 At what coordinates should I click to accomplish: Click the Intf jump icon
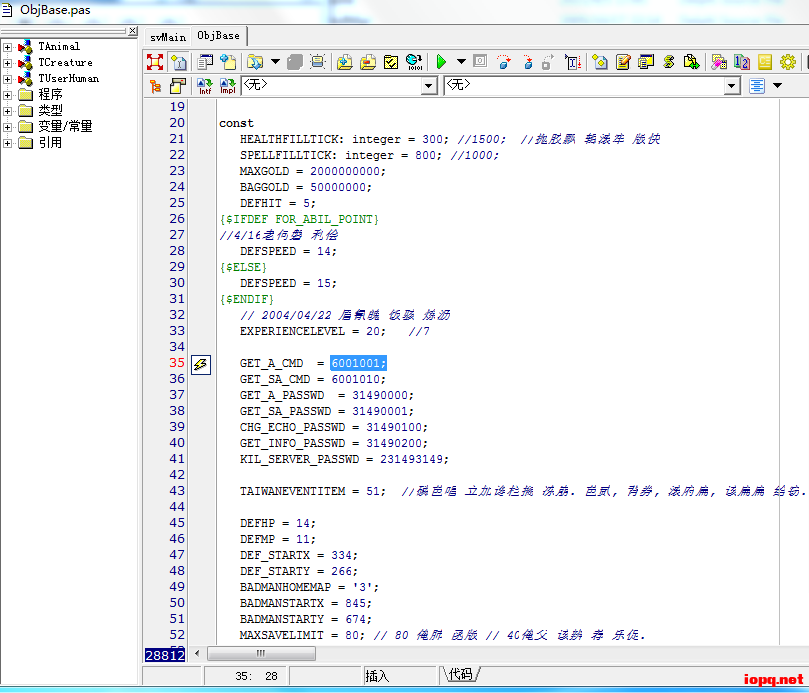[205, 86]
